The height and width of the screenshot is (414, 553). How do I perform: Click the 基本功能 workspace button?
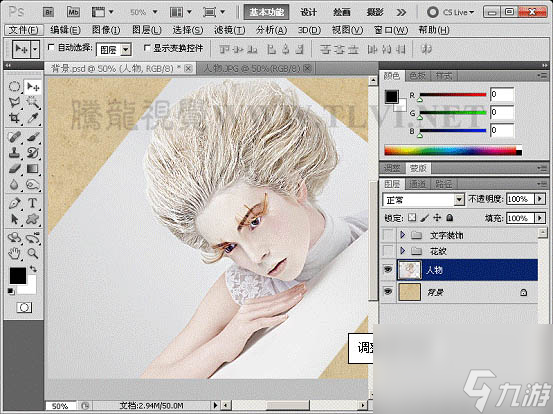(267, 12)
